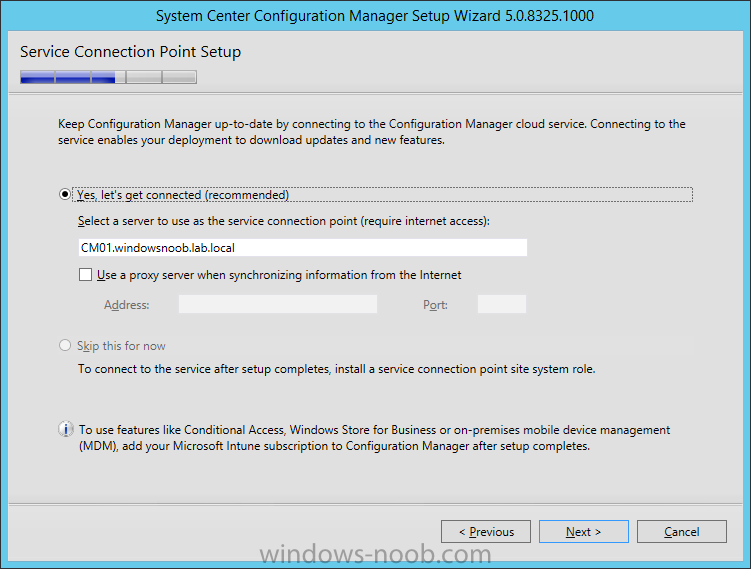Select "Yes, let's get connected" radio button
Viewport: 751px width, 569px height.
65,194
